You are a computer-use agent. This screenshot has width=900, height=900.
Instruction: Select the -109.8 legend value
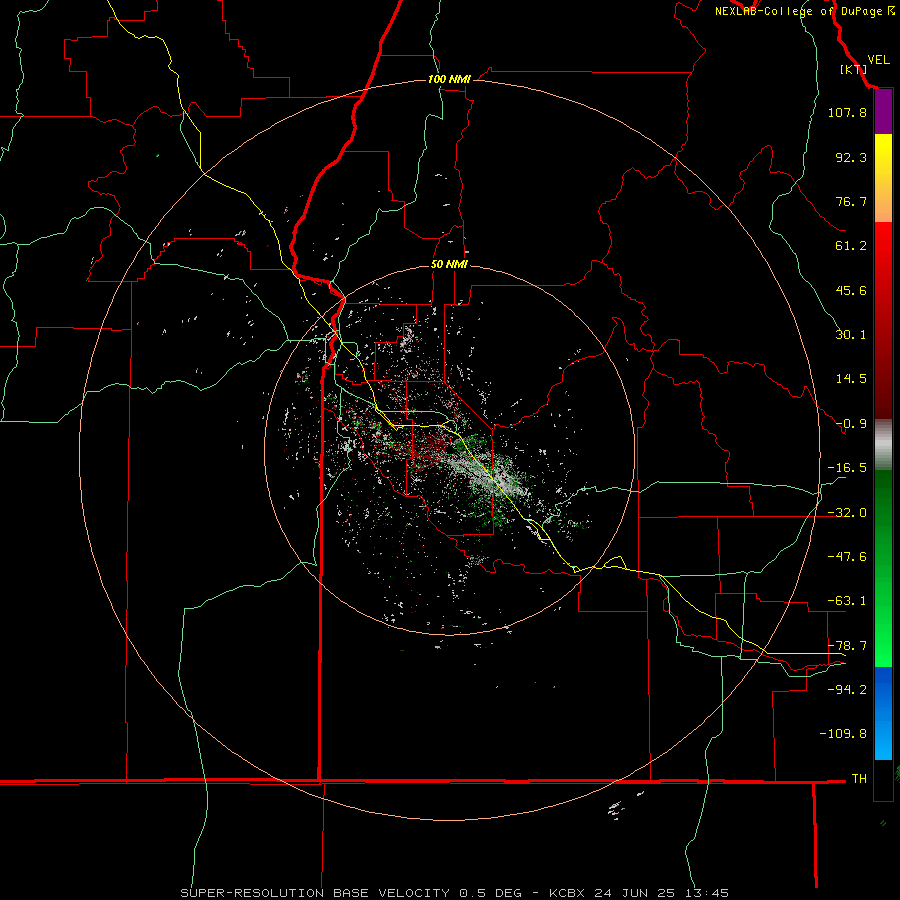tap(843, 734)
